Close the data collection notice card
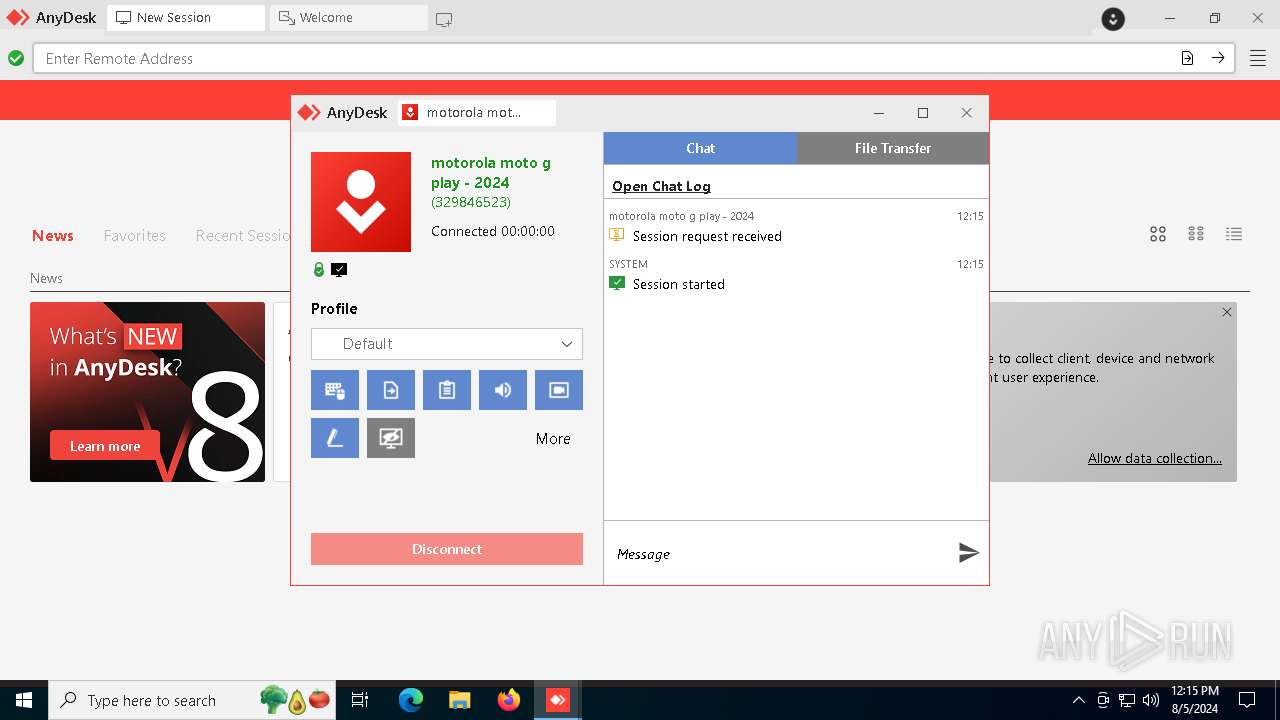 click(x=1227, y=312)
